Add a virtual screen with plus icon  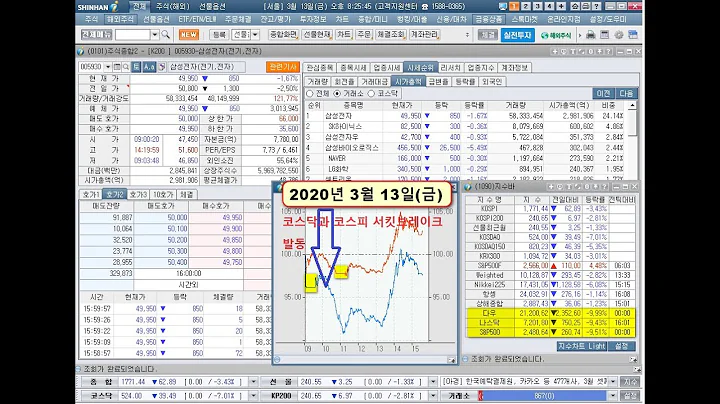point(562,6)
